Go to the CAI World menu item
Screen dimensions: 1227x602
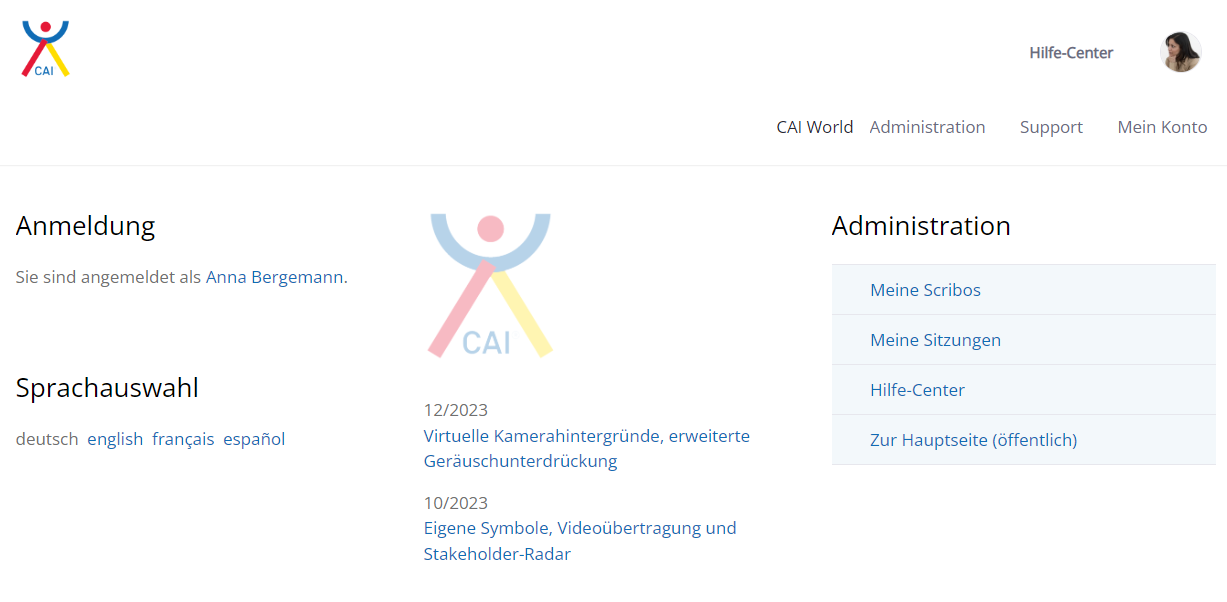(x=815, y=127)
